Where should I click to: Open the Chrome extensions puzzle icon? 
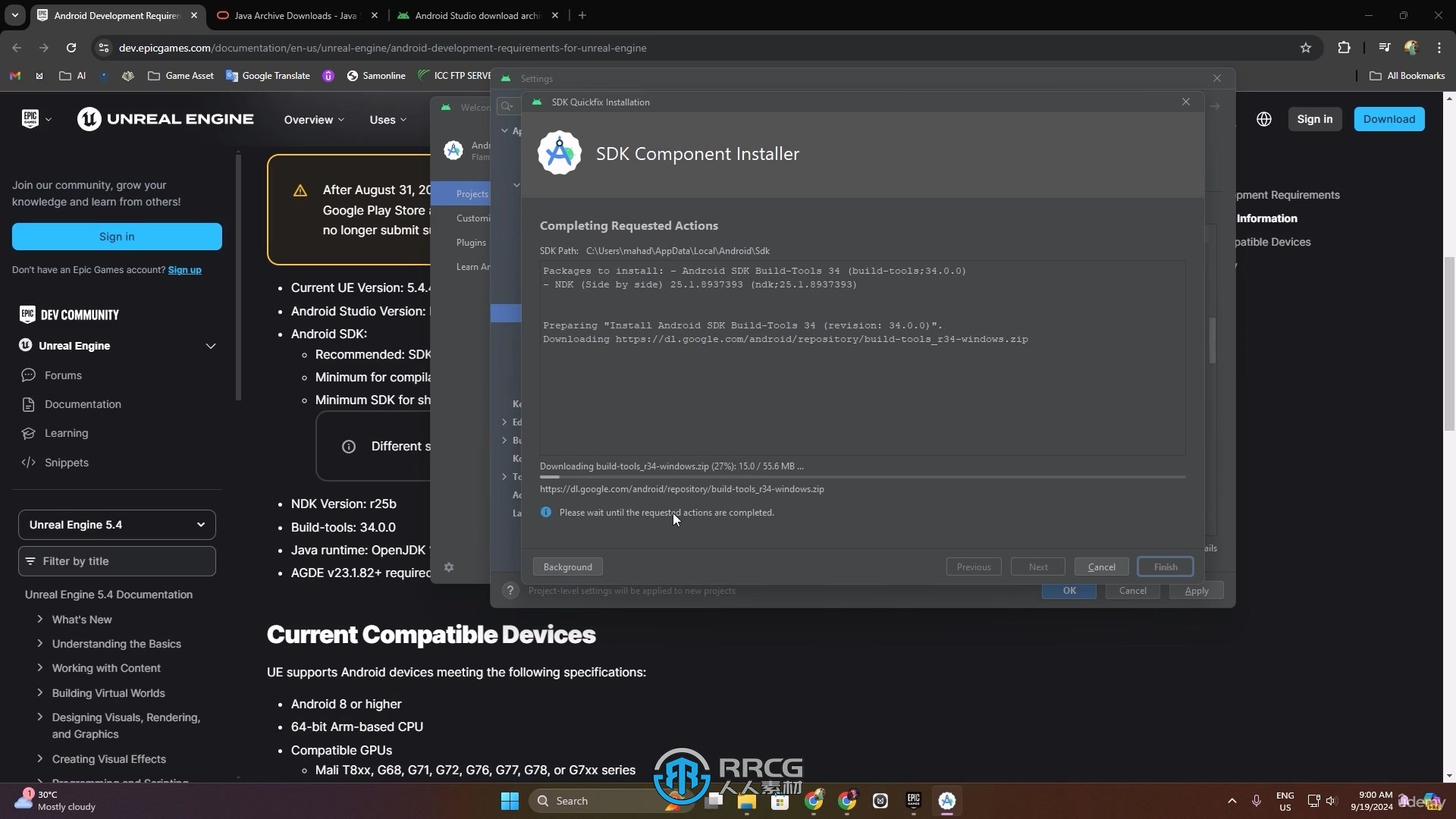point(1344,48)
